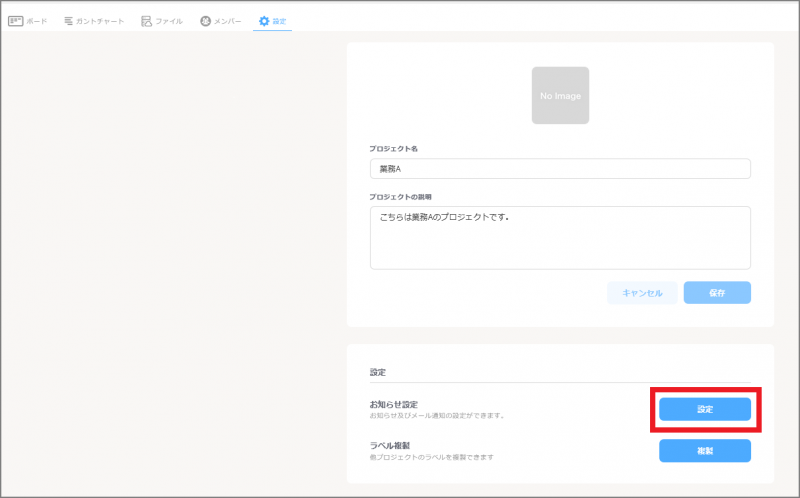The width and height of the screenshot is (800, 498).
Task: Click the プロジェクトの説明 field label
Action: point(400,197)
